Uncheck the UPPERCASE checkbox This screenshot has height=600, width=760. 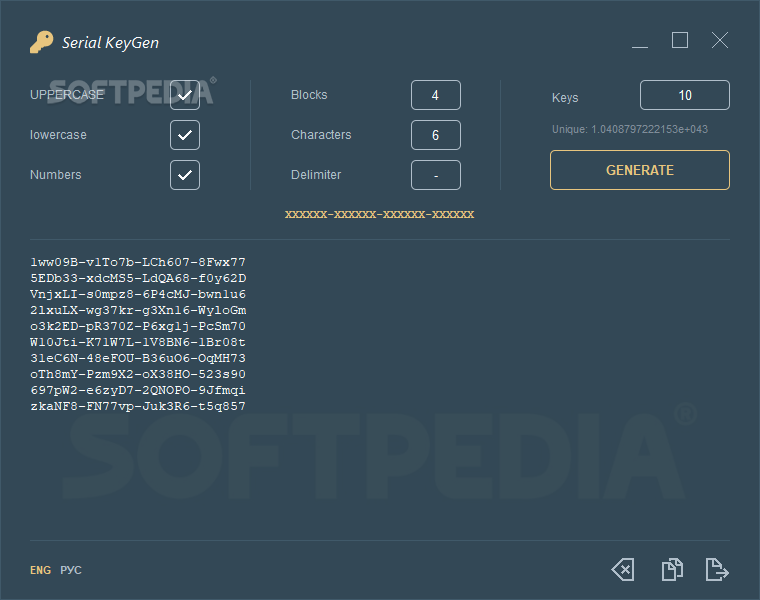(x=185, y=95)
